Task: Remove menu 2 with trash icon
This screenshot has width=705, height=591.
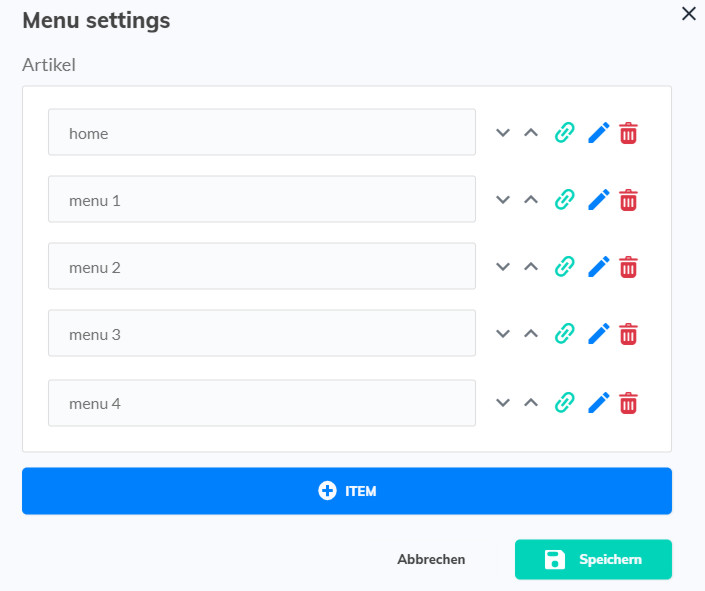Action: point(628,266)
